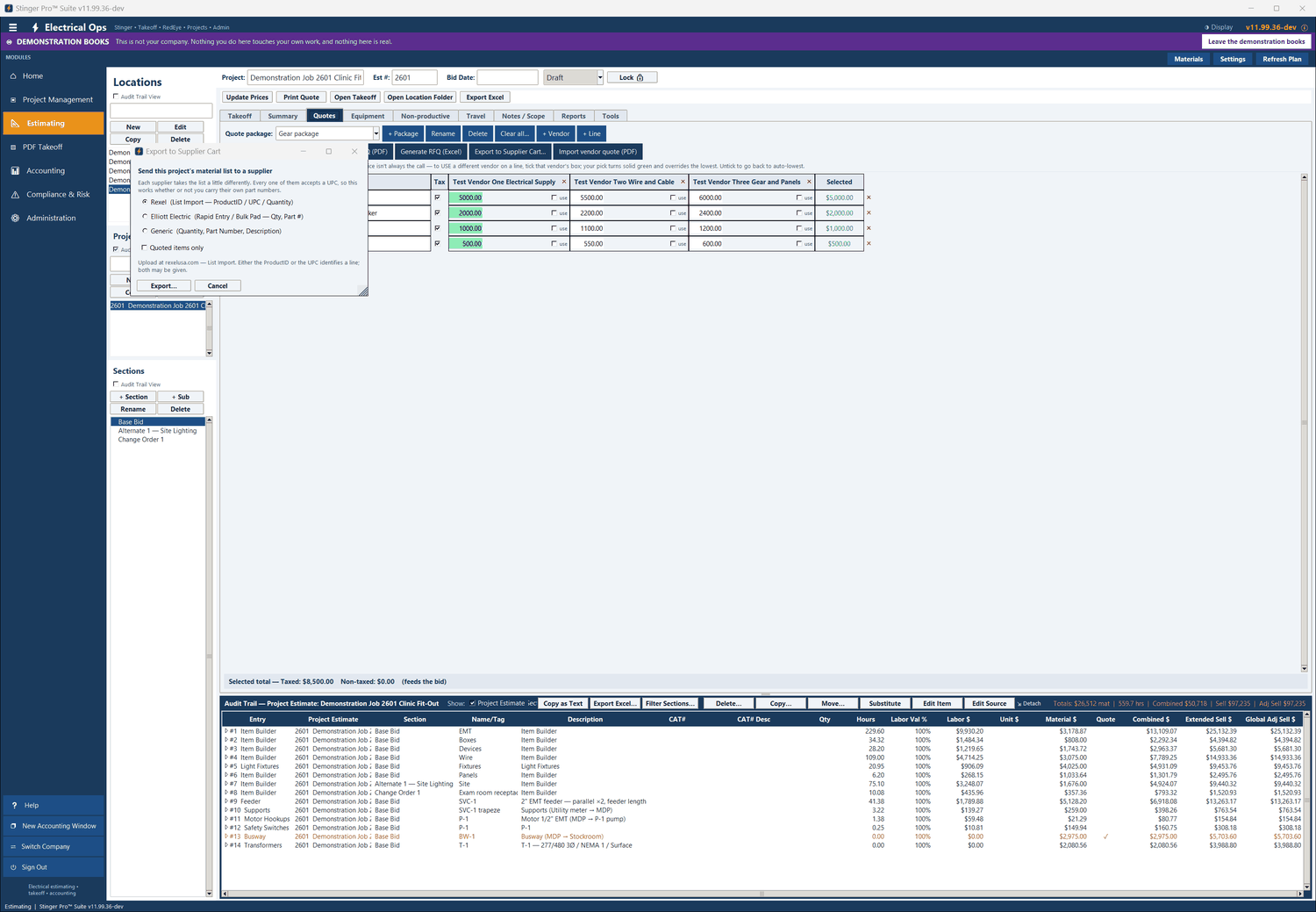Switch to the Summary tab
1316x912 pixels.
pos(283,116)
